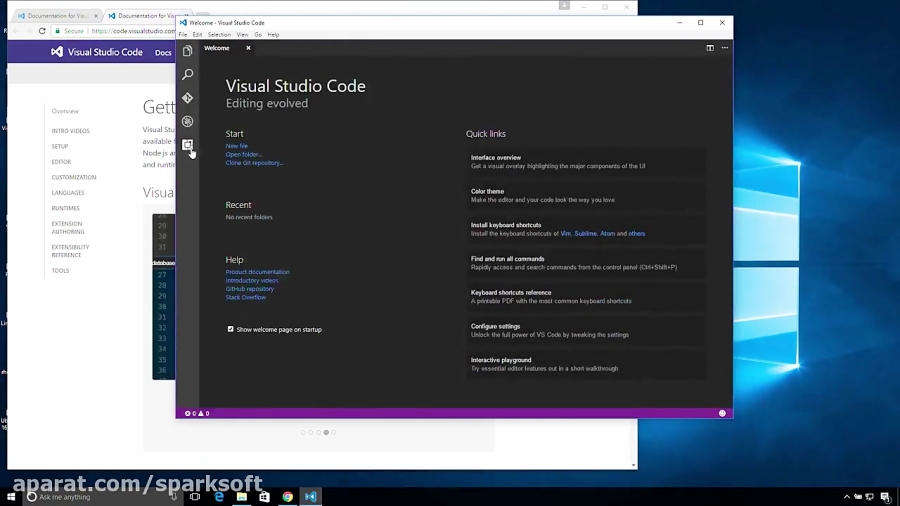Image resolution: width=900 pixels, height=506 pixels.
Task: Click browser page scrollbar down arrow
Action: click(634, 465)
